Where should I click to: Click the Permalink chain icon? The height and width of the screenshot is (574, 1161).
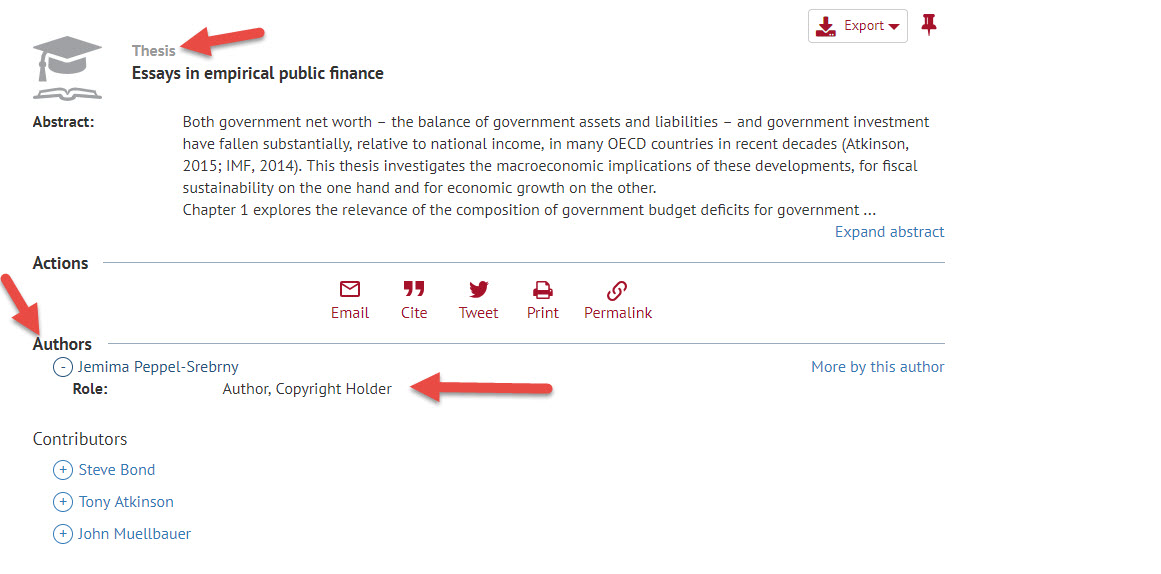[x=617, y=289]
